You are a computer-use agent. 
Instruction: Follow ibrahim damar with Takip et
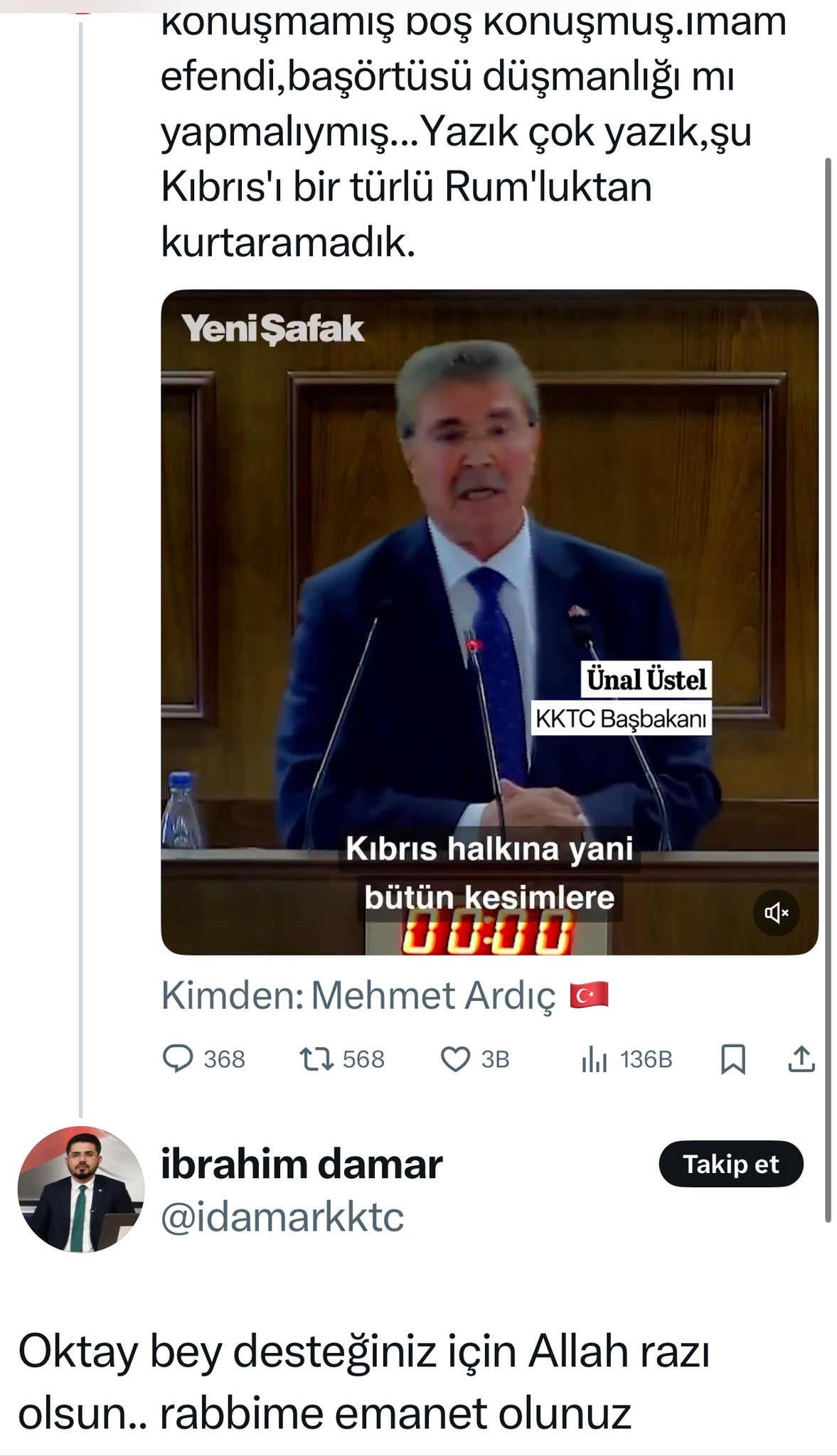pyautogui.click(x=731, y=1165)
